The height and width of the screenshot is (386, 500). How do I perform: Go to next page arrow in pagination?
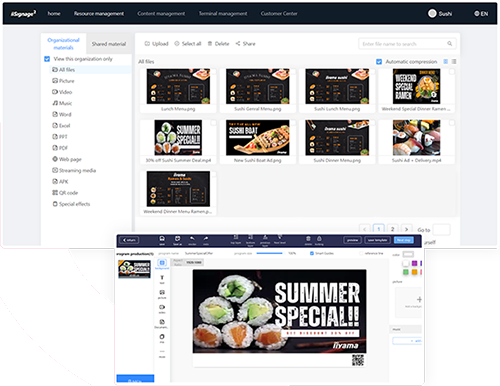(406, 229)
